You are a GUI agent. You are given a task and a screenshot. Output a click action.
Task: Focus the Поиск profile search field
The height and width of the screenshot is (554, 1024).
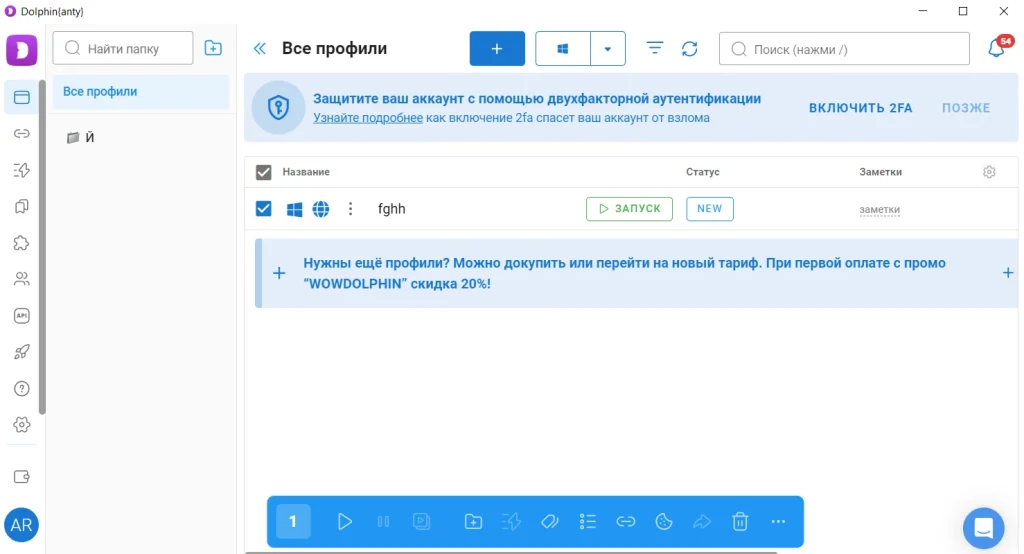click(x=844, y=48)
